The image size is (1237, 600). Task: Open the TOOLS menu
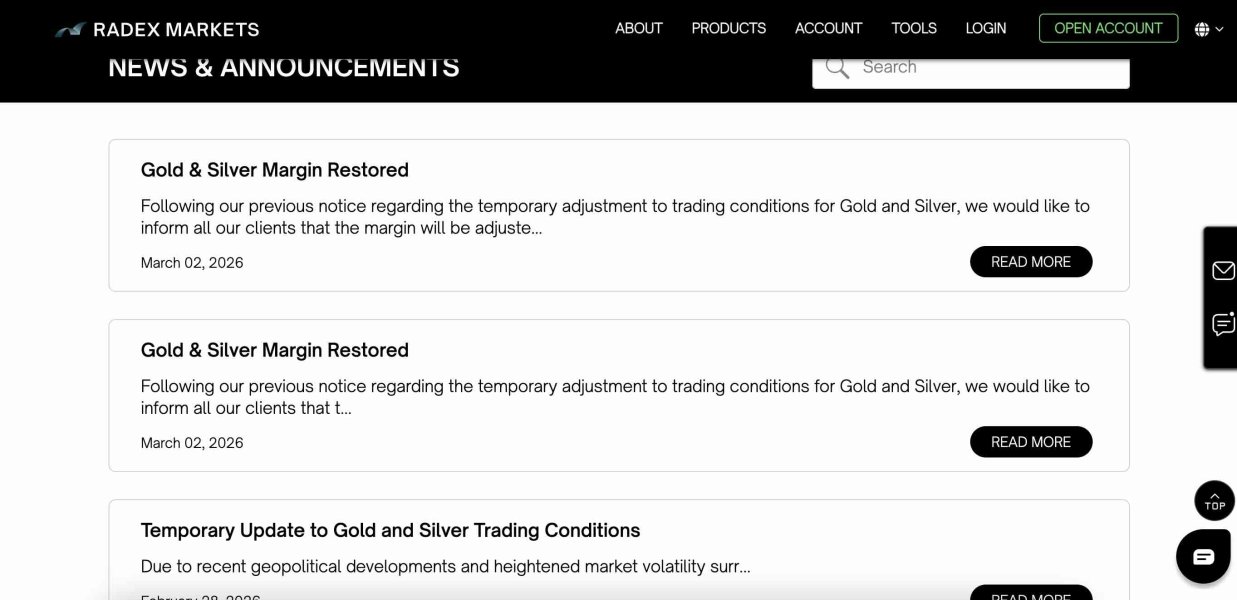coord(914,28)
